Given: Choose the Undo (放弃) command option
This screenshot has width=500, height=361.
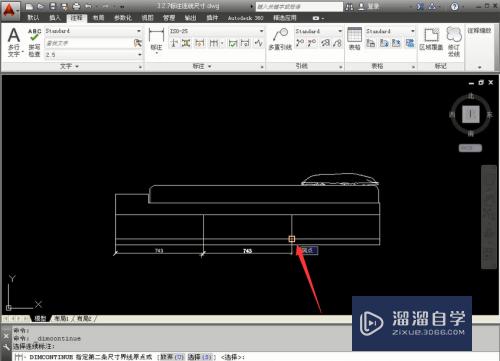Looking at the screenshot, I should [x=172, y=357].
